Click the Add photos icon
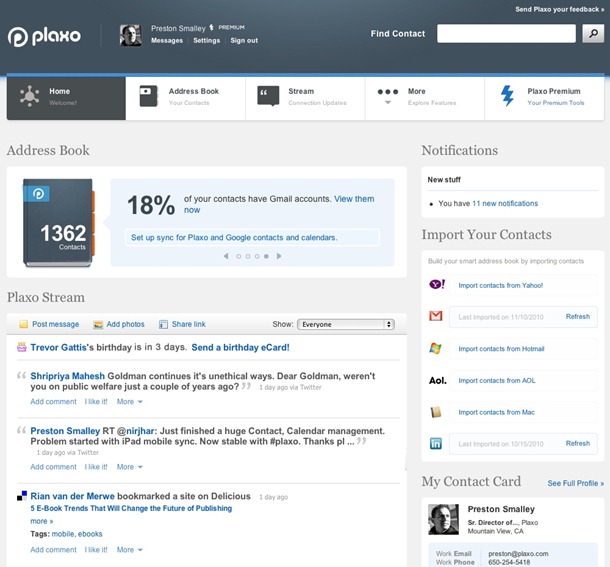Image resolution: width=610 pixels, height=567 pixels. (x=98, y=325)
